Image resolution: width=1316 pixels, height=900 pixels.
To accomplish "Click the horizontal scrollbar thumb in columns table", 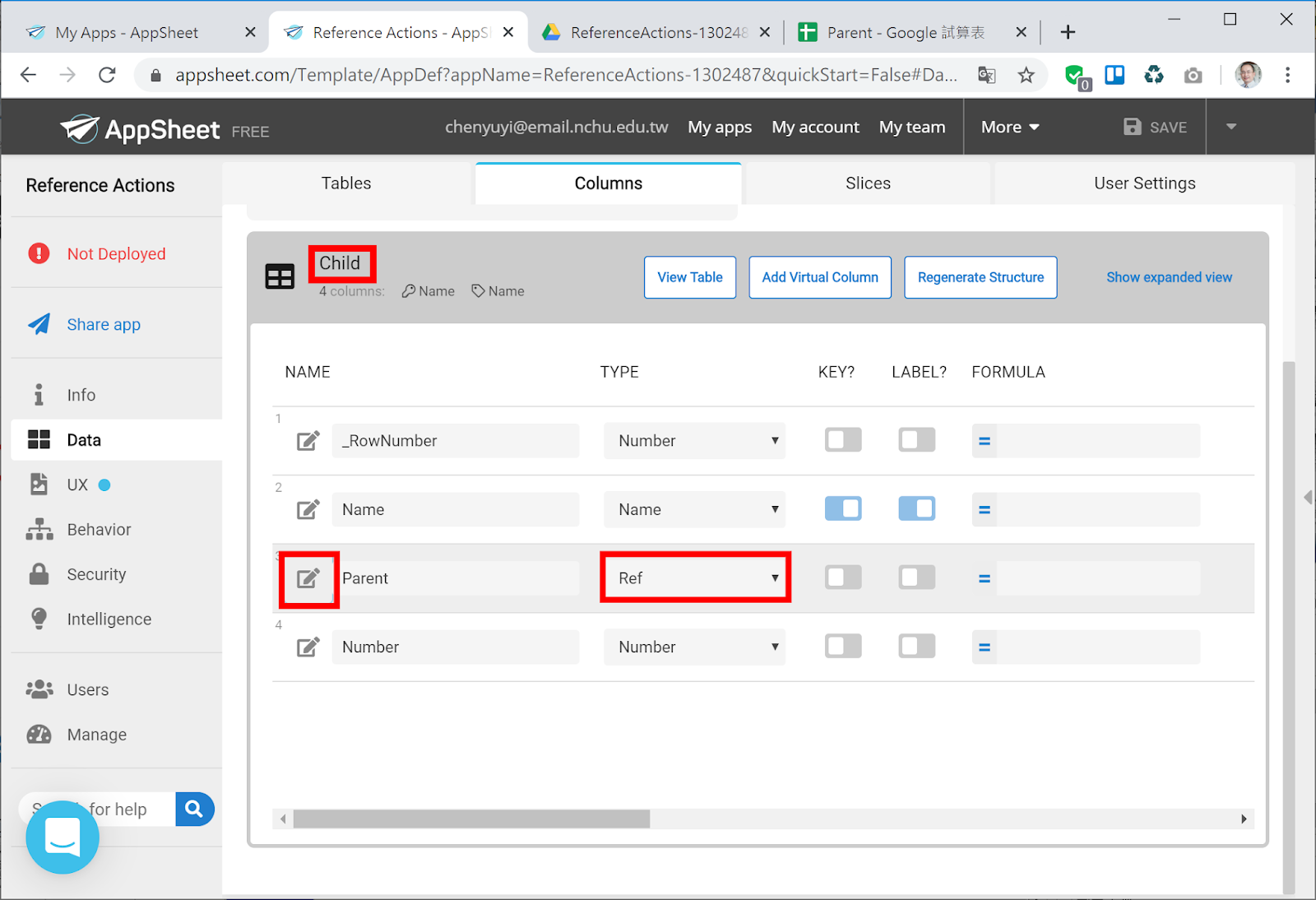I will [471, 819].
